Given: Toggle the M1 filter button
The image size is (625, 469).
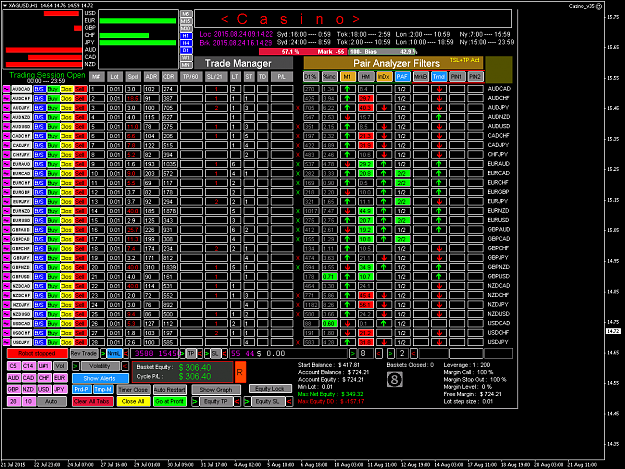Looking at the screenshot, I should coord(347,77).
